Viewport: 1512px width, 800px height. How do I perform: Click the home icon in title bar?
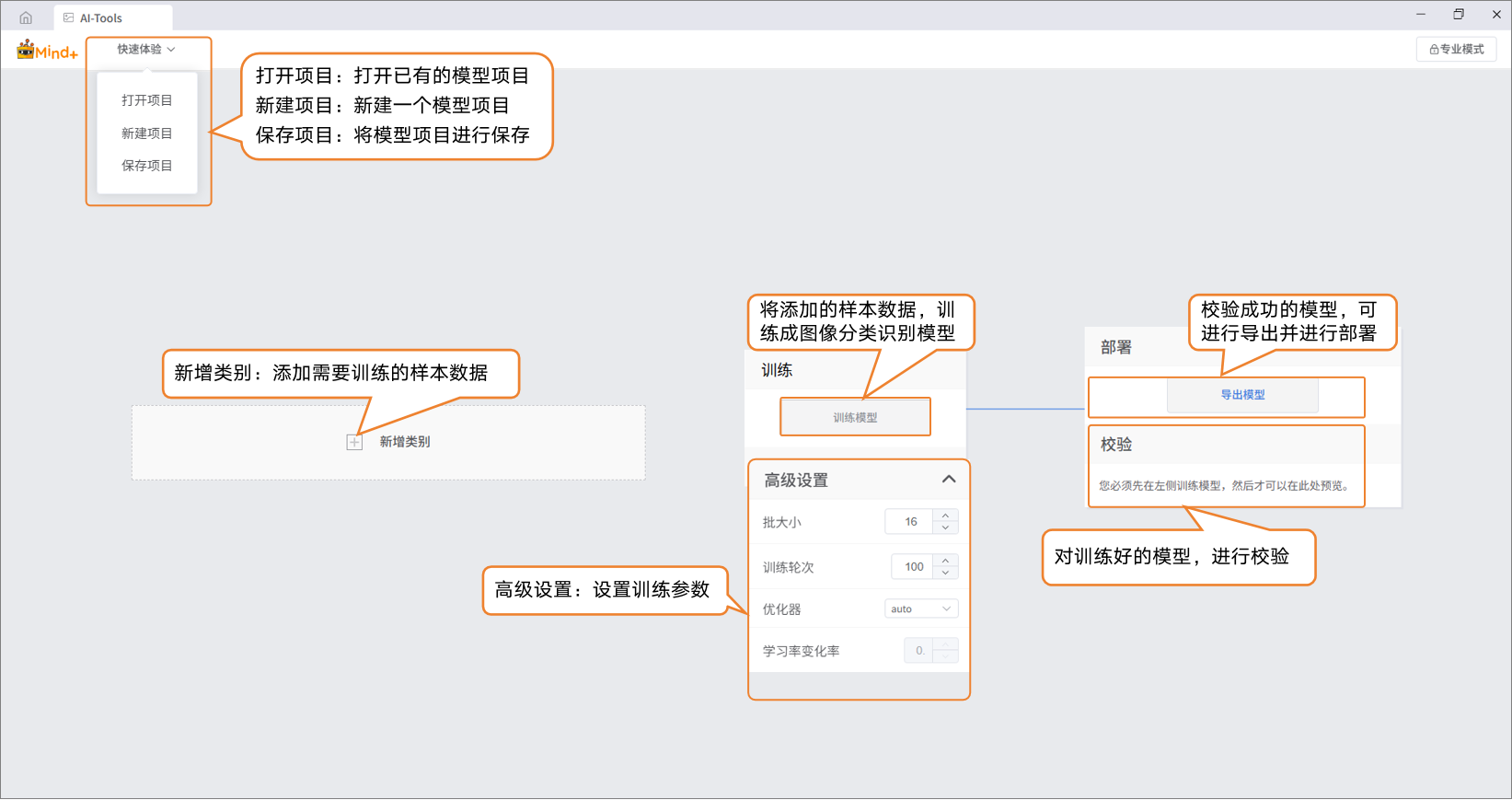pos(26,17)
